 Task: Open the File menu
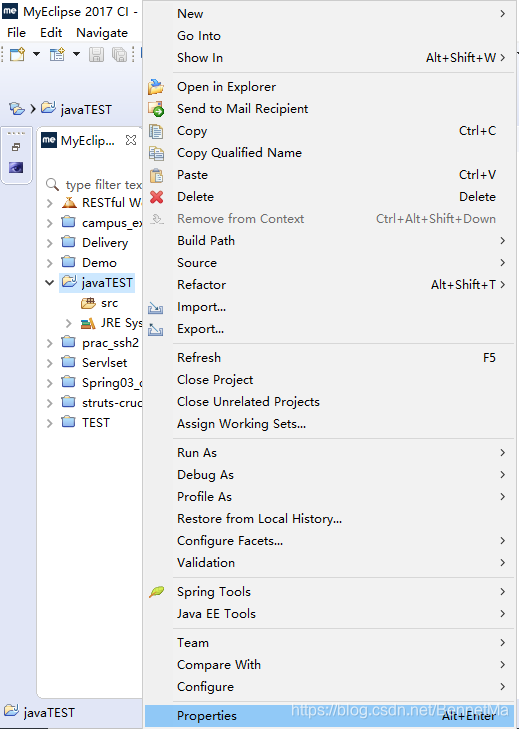pos(16,33)
